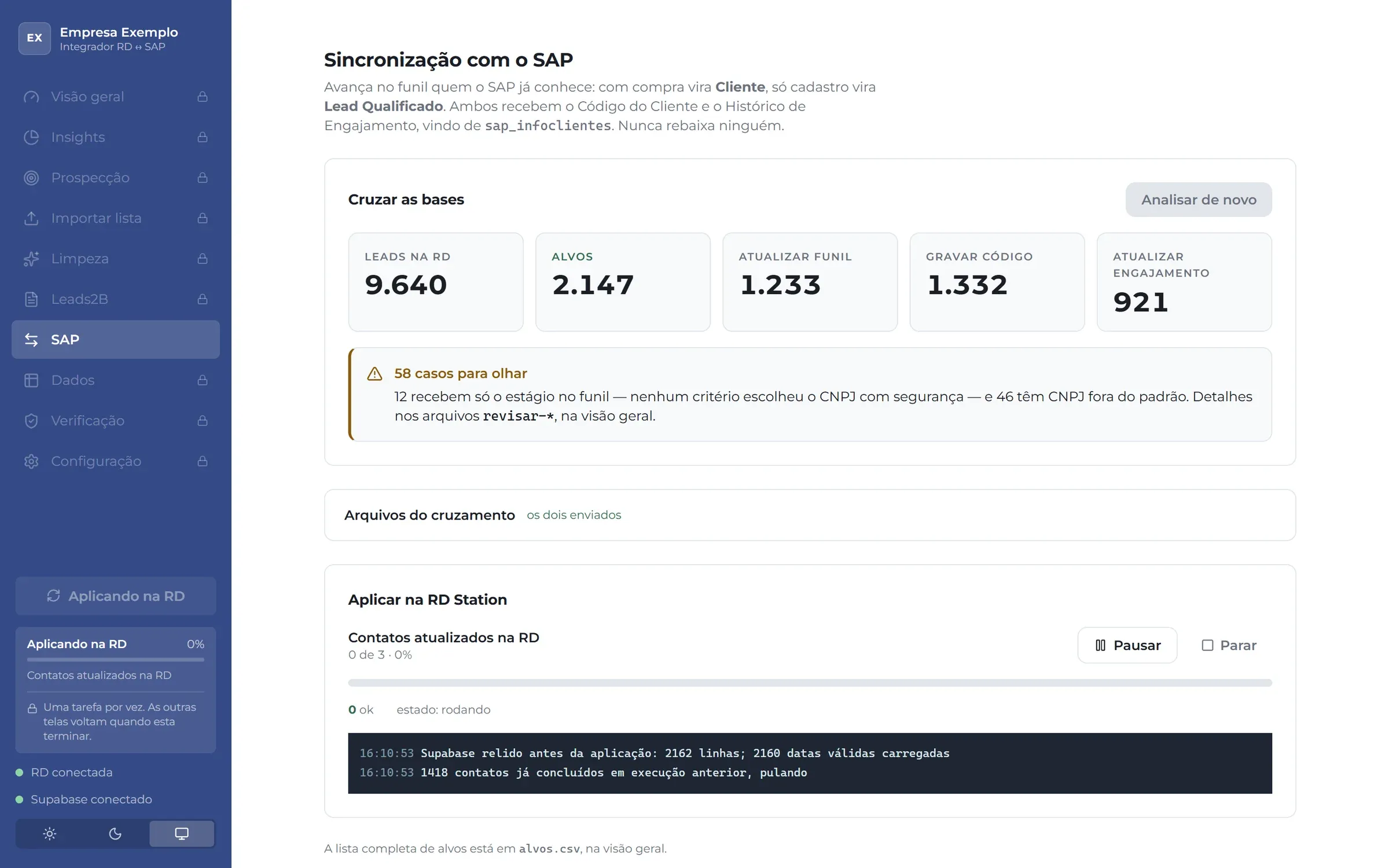Stop the task with the Parar button
The image size is (1389, 868).
point(1229,645)
